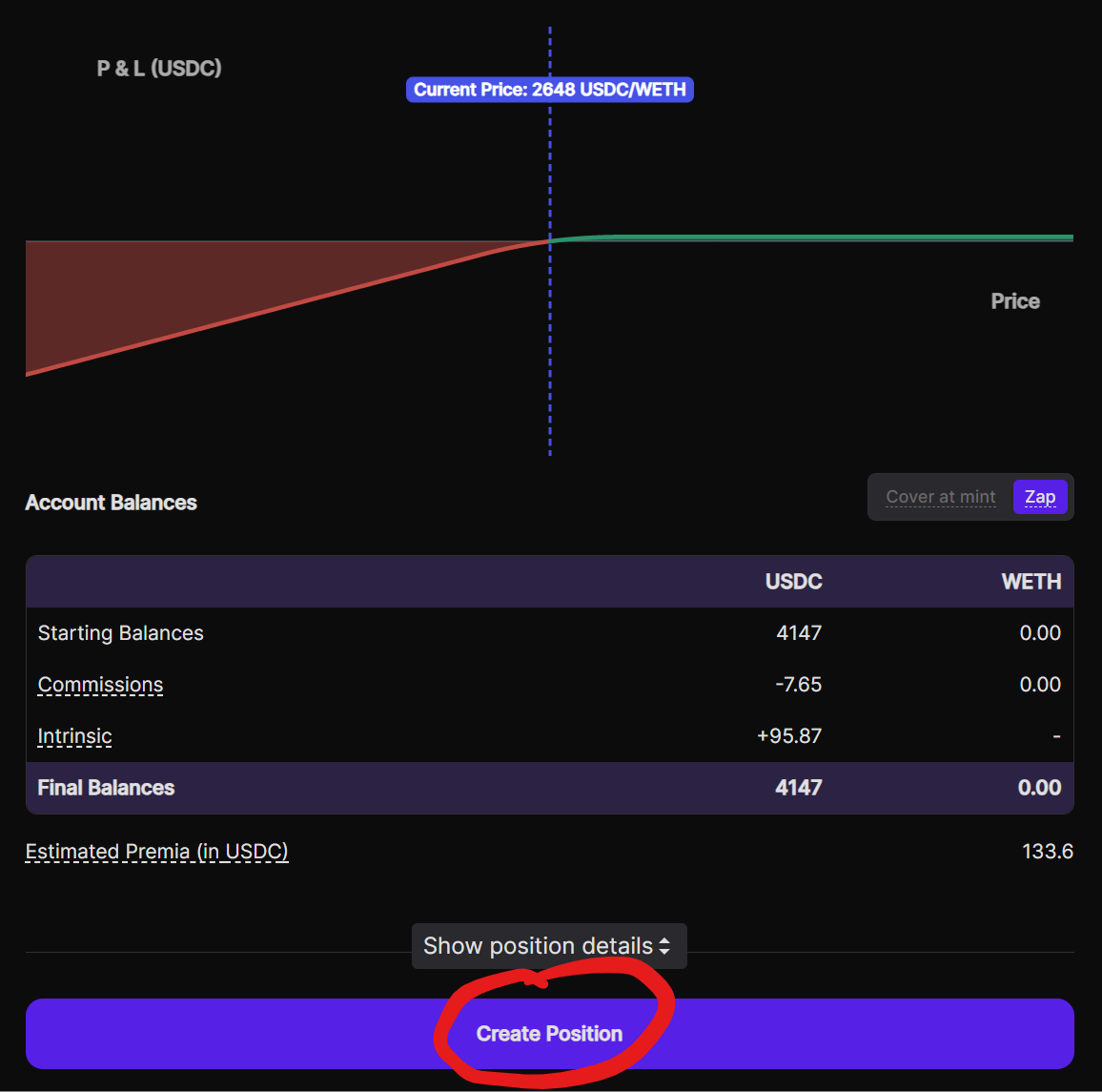Click the Create Position button
This screenshot has height=1092, width=1102.
[549, 1034]
